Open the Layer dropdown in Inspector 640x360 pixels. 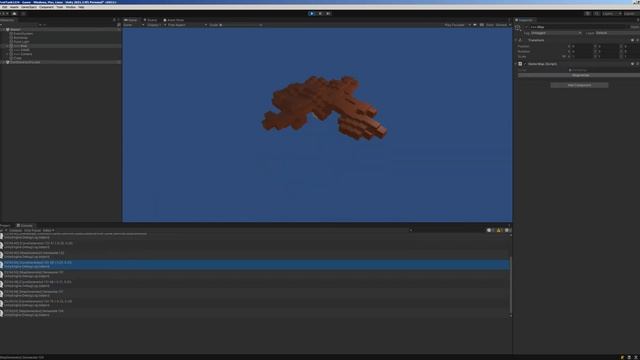[617, 33]
